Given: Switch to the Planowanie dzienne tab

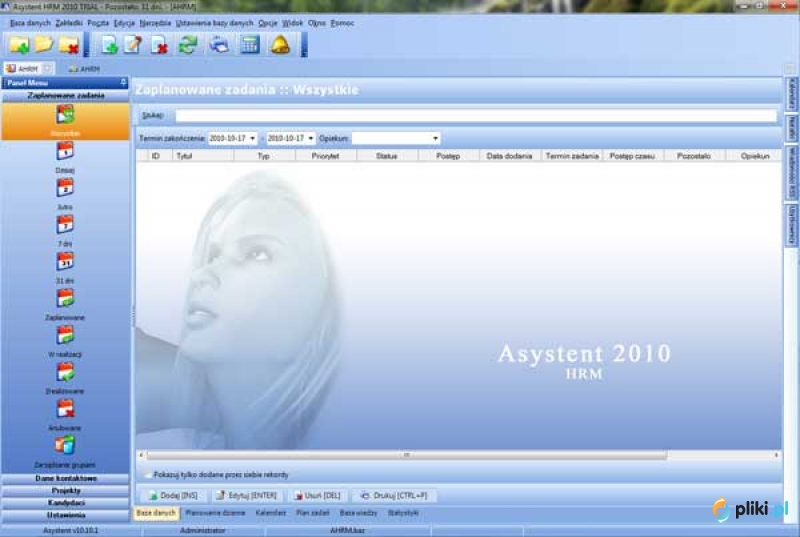Looking at the screenshot, I should (x=215, y=513).
